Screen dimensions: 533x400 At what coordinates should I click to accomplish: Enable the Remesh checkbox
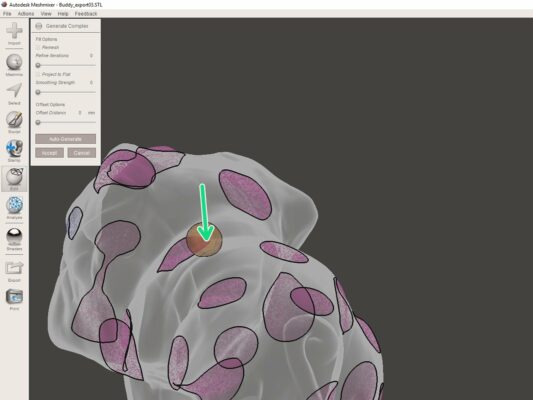[x=38, y=47]
